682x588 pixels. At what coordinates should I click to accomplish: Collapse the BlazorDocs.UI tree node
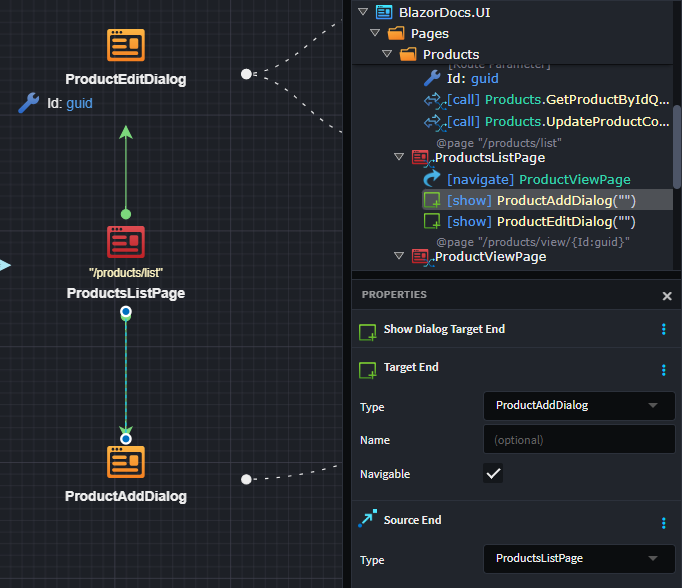coord(363,12)
